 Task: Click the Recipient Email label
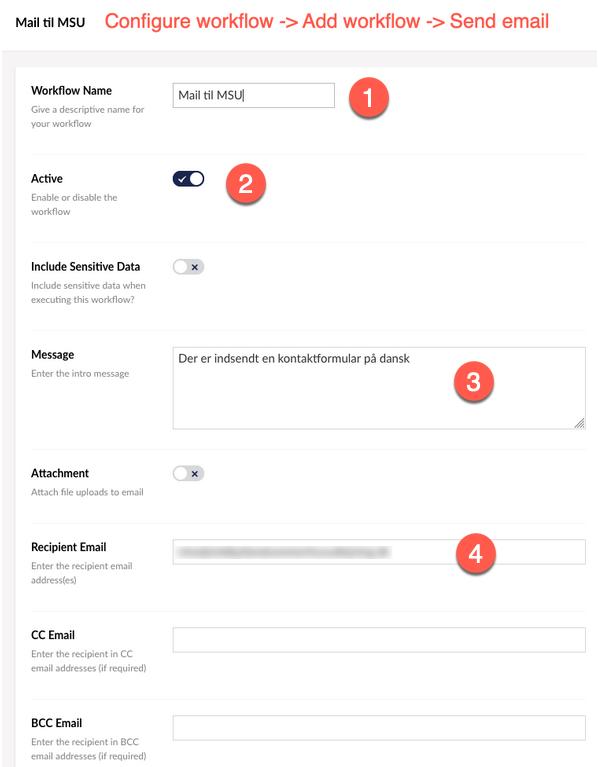coord(68,547)
